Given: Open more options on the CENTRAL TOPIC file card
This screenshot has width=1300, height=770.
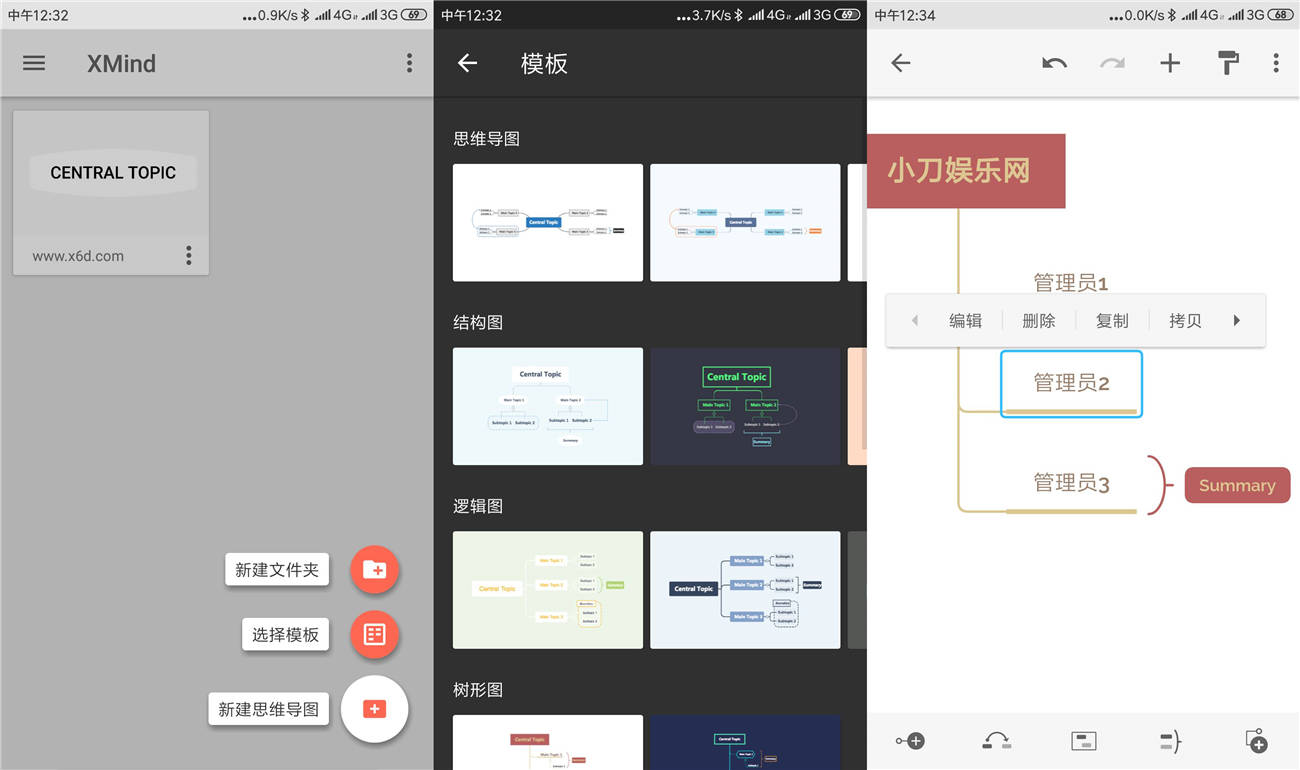Looking at the screenshot, I should (188, 255).
